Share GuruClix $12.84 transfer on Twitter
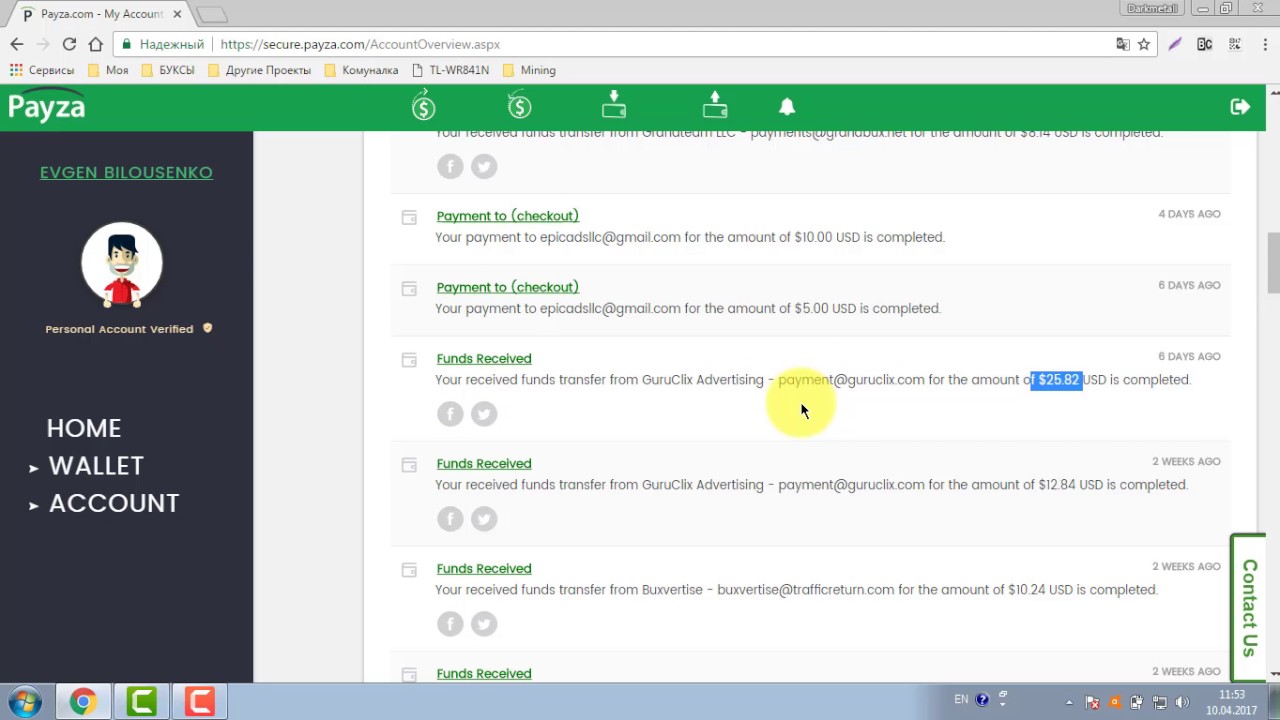This screenshot has height=720, width=1280. point(484,519)
